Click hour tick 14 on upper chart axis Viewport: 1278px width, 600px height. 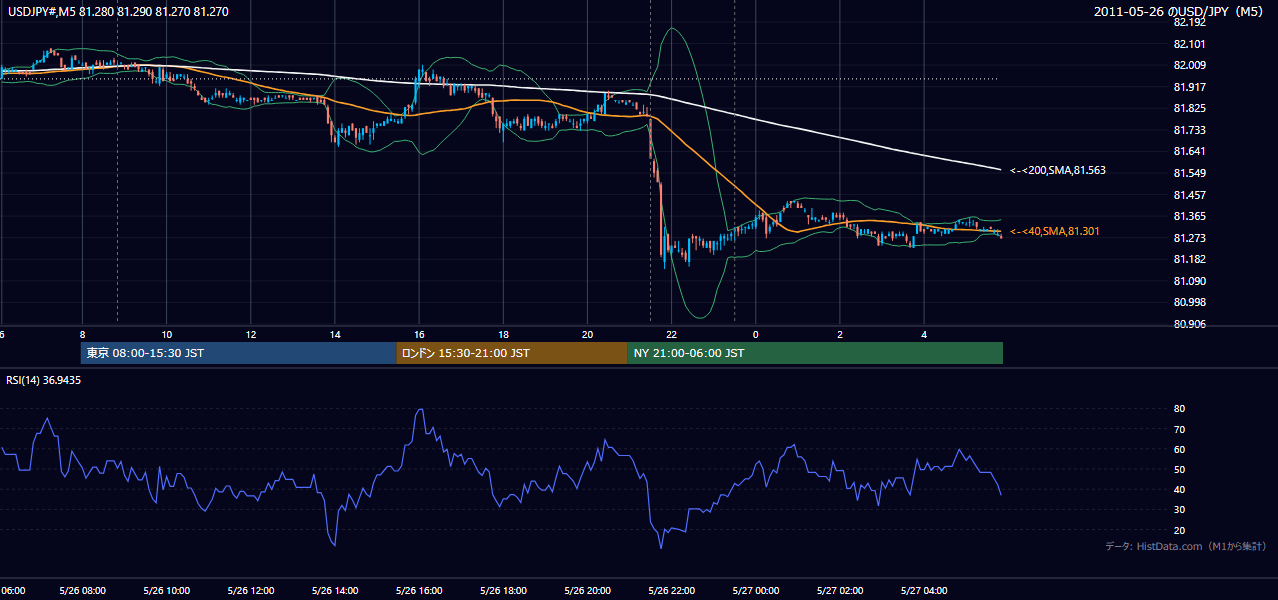pos(334,334)
